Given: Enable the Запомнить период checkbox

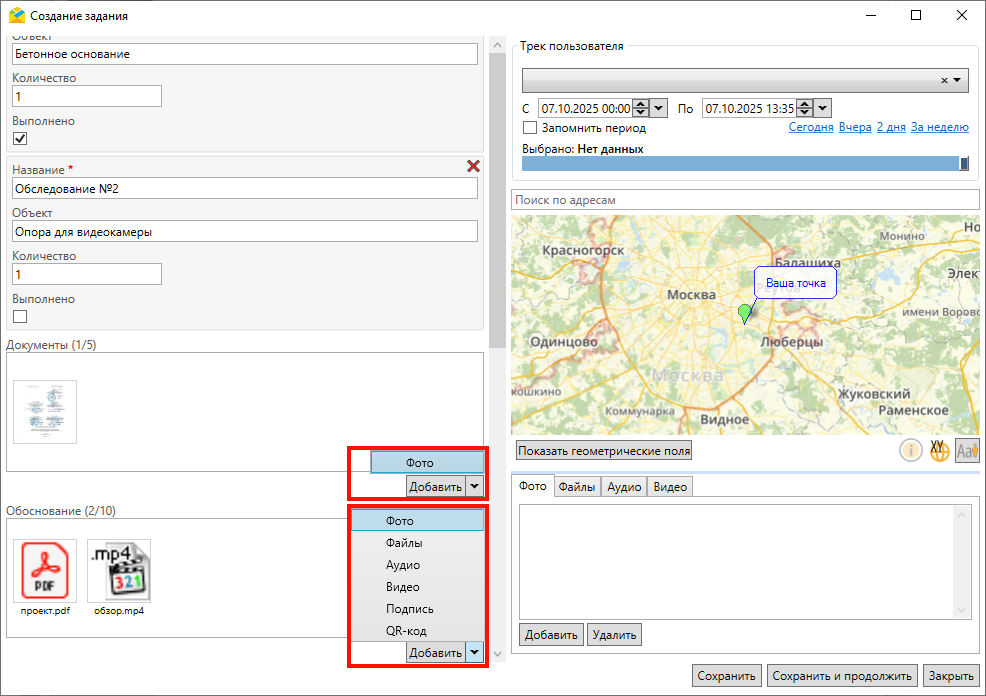Looking at the screenshot, I should pyautogui.click(x=530, y=128).
